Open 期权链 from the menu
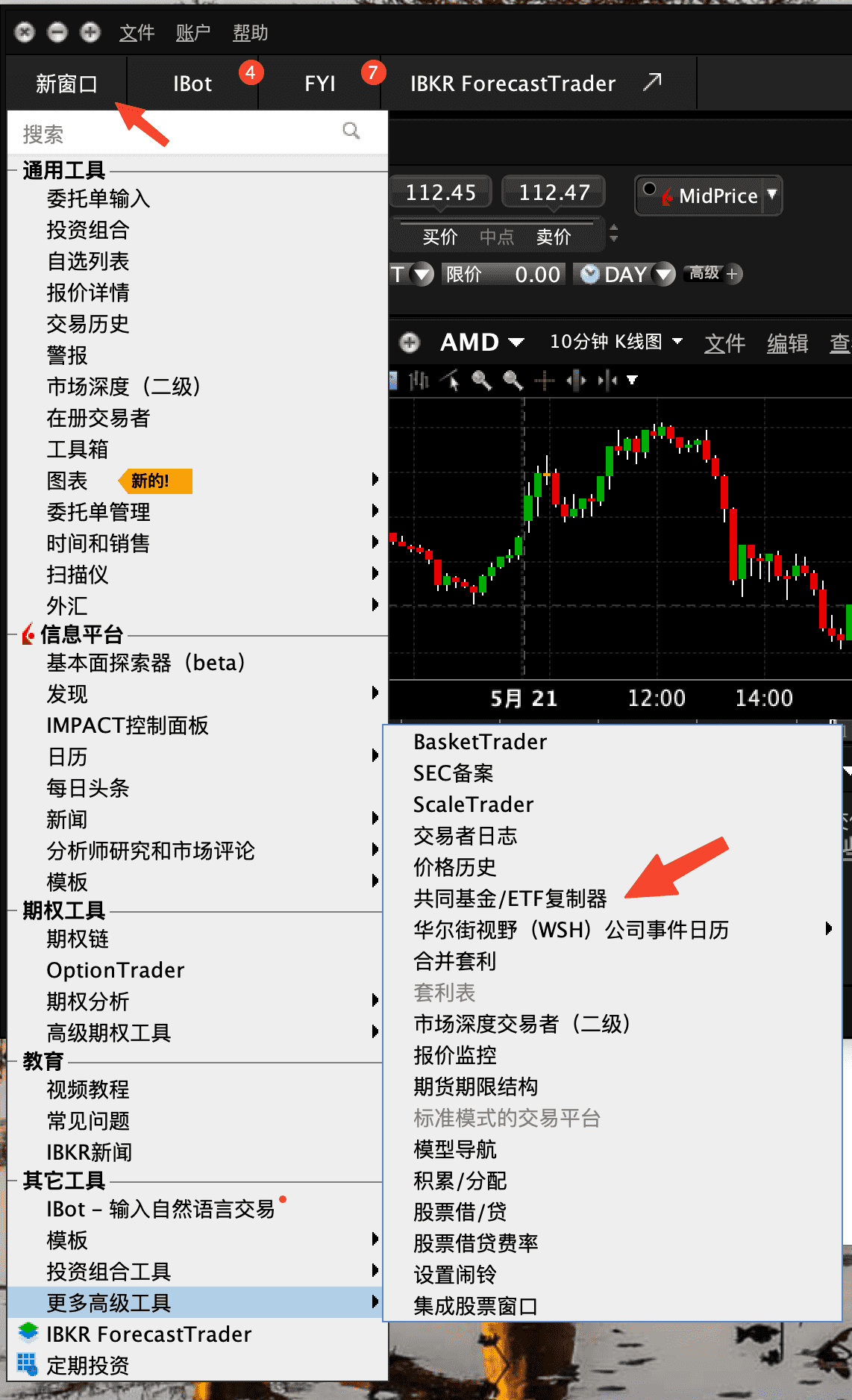Screen dimensions: 852x1400 78,939
